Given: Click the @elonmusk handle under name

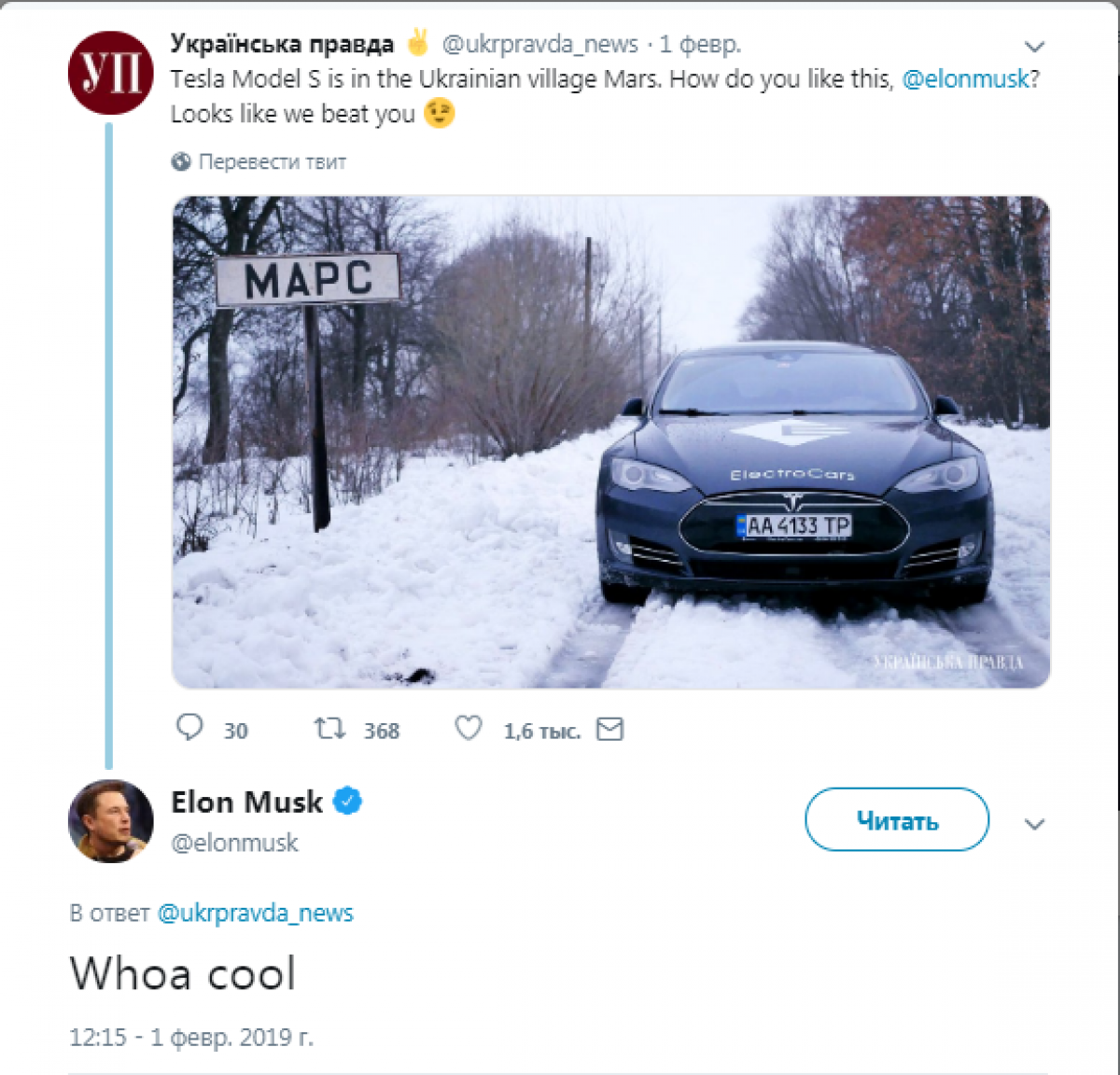Looking at the screenshot, I should point(234,843).
